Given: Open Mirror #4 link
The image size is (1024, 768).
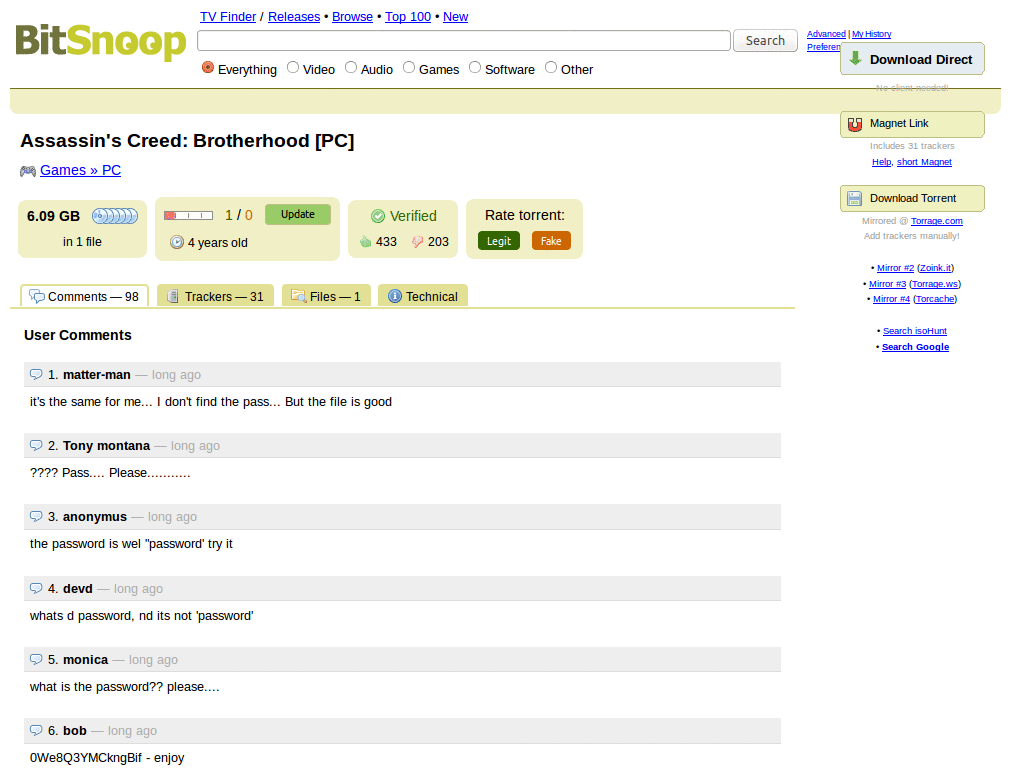Looking at the screenshot, I should click(891, 299).
